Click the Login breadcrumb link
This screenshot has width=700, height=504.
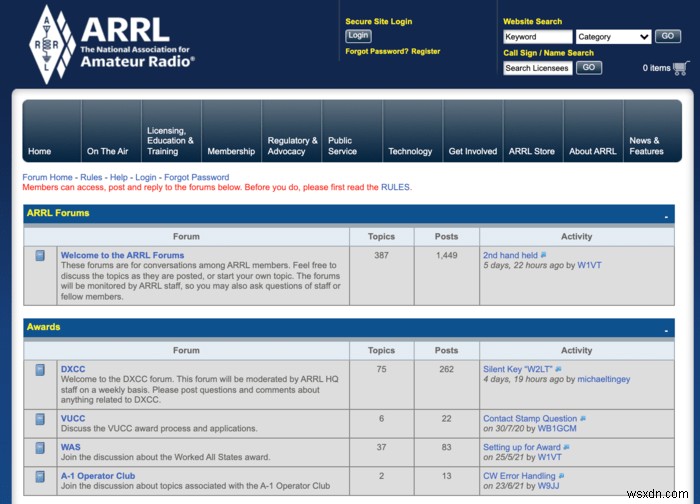pos(146,177)
